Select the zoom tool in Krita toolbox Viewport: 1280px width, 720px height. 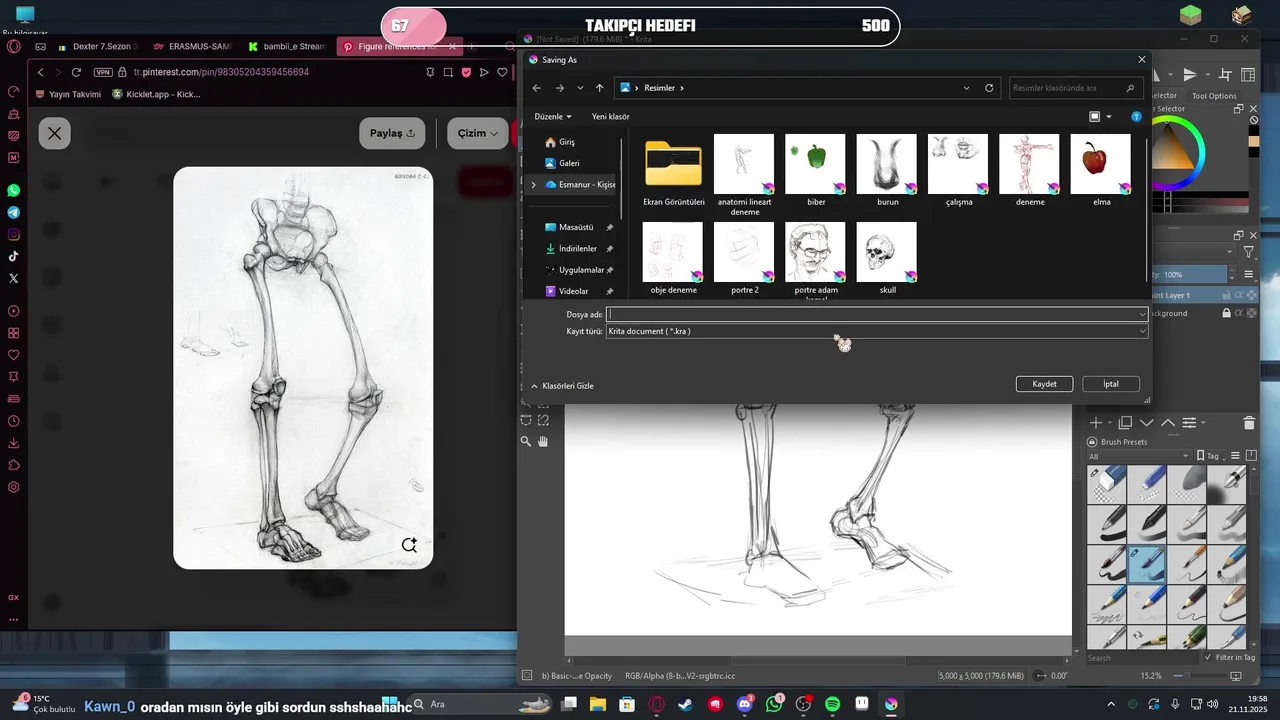point(526,441)
